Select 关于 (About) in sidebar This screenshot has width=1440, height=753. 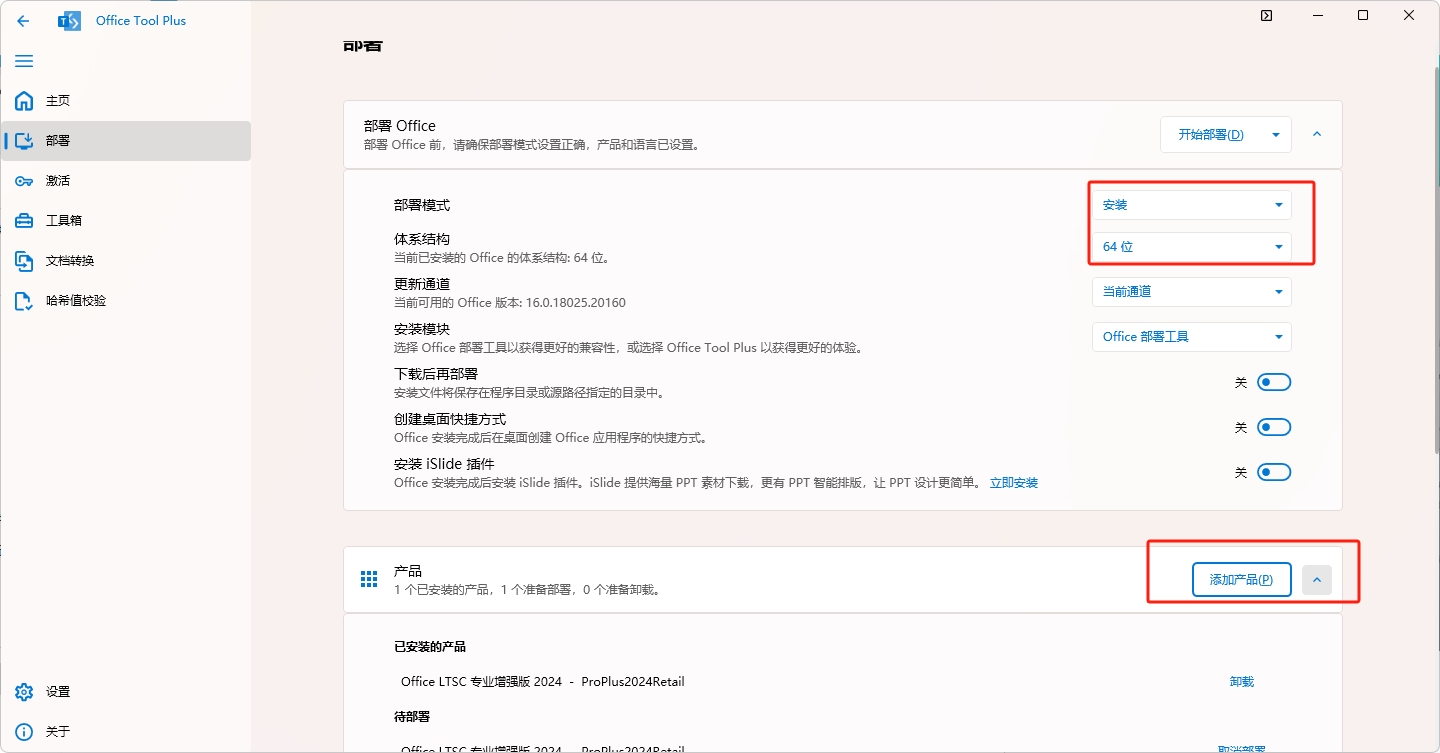click(58, 731)
